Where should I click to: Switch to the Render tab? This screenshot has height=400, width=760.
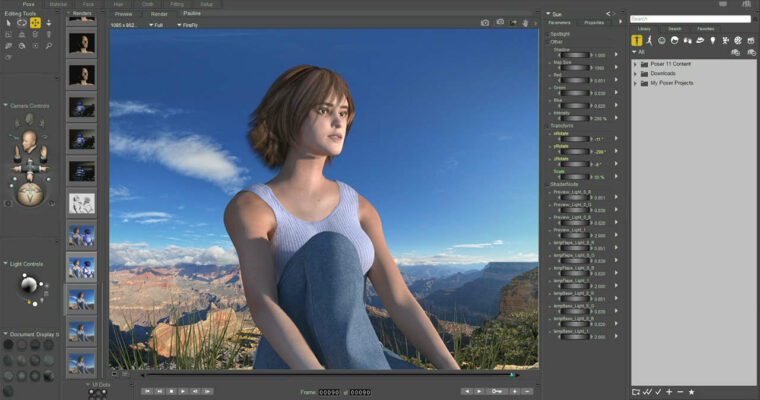pos(159,14)
